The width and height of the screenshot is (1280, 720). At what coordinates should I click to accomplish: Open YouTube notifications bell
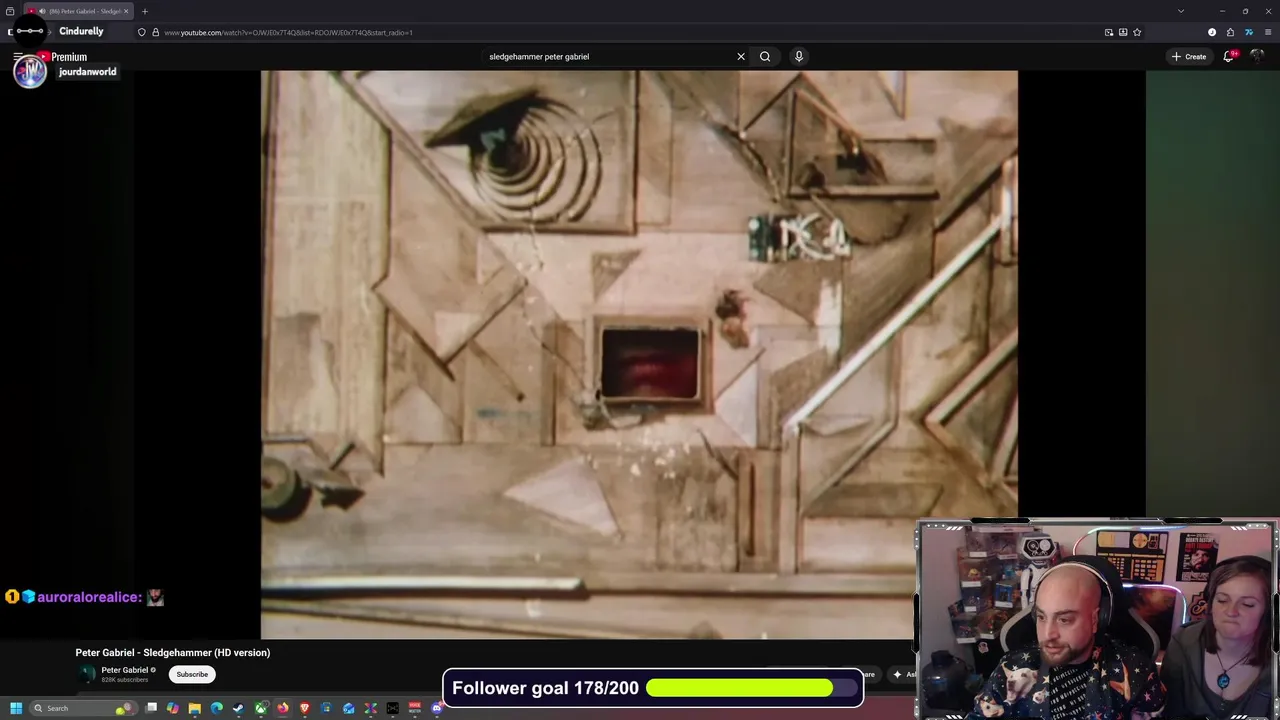1229,57
